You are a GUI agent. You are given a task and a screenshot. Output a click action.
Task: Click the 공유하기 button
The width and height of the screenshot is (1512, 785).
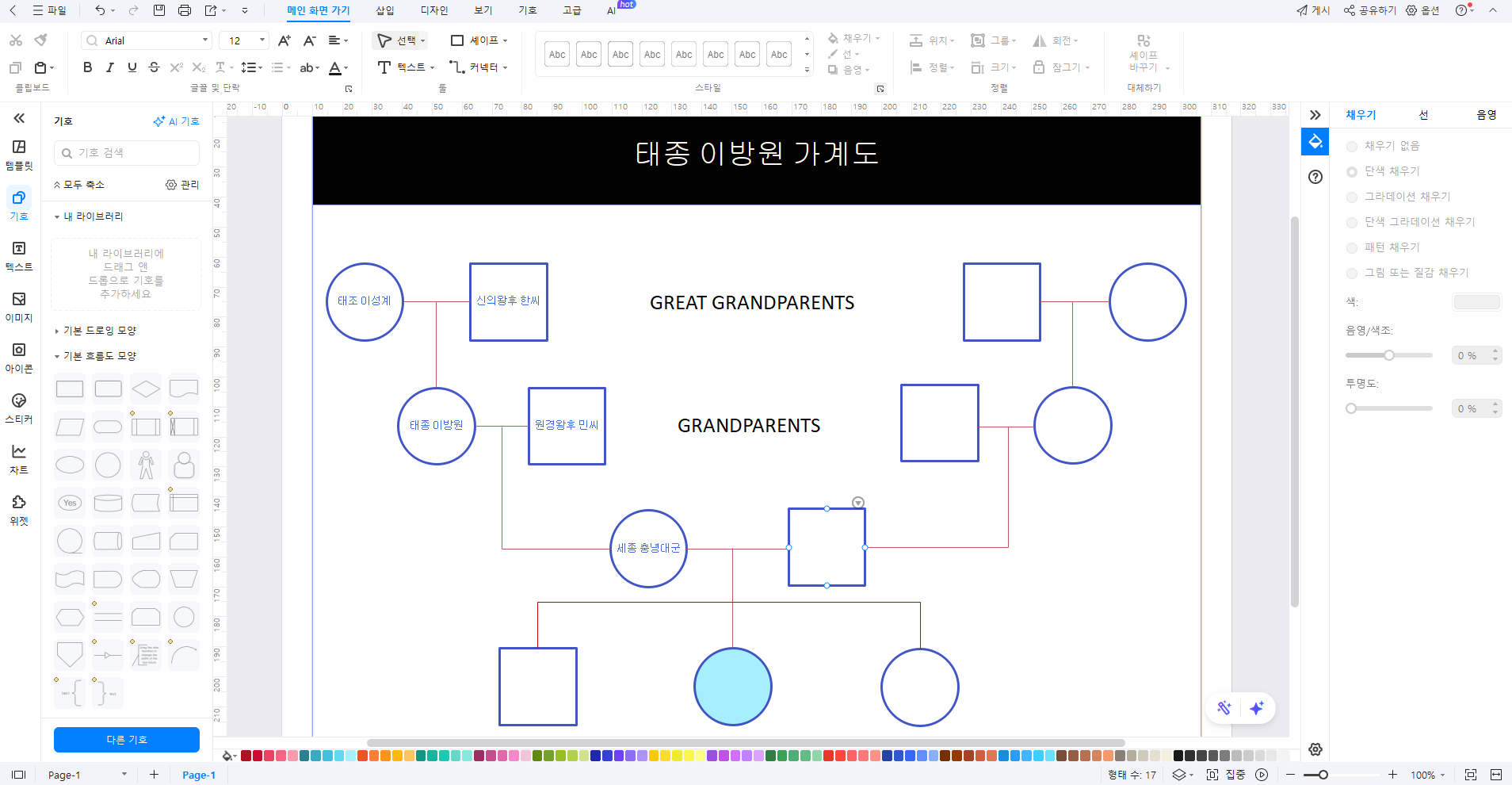1370,10
